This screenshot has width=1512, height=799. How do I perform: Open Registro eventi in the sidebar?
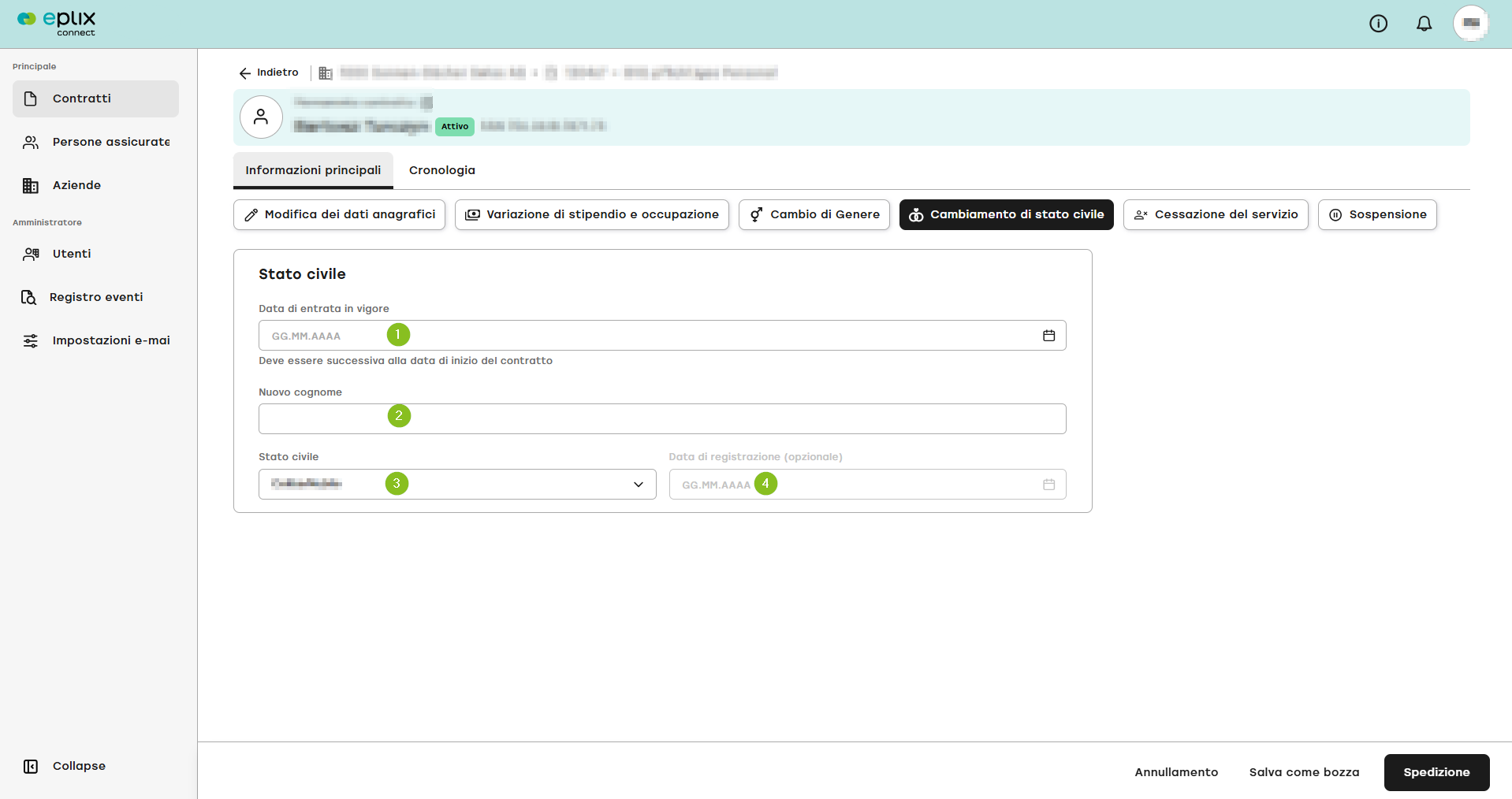coord(95,297)
